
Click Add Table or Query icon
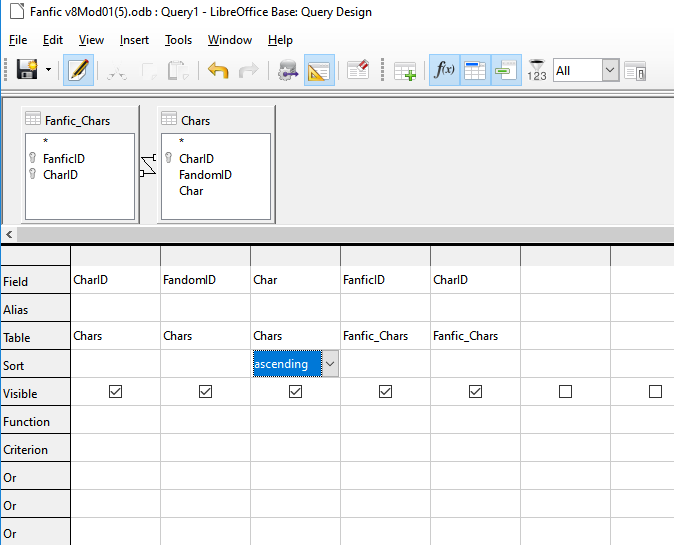coord(404,71)
